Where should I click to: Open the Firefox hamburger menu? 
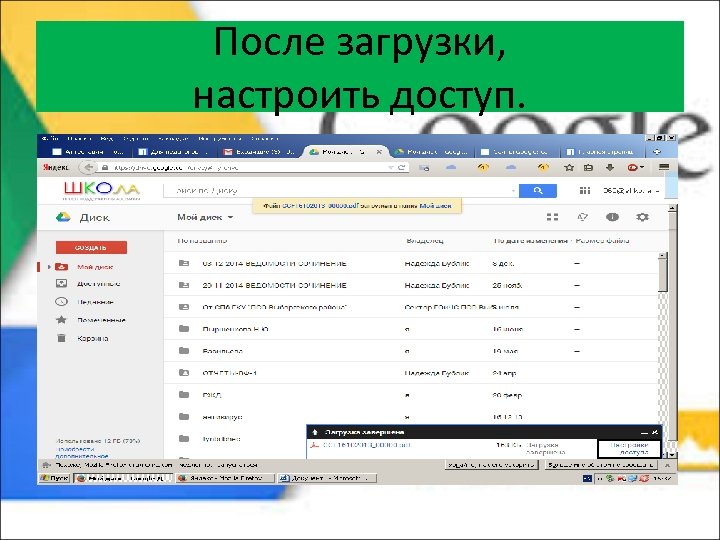click(664, 167)
